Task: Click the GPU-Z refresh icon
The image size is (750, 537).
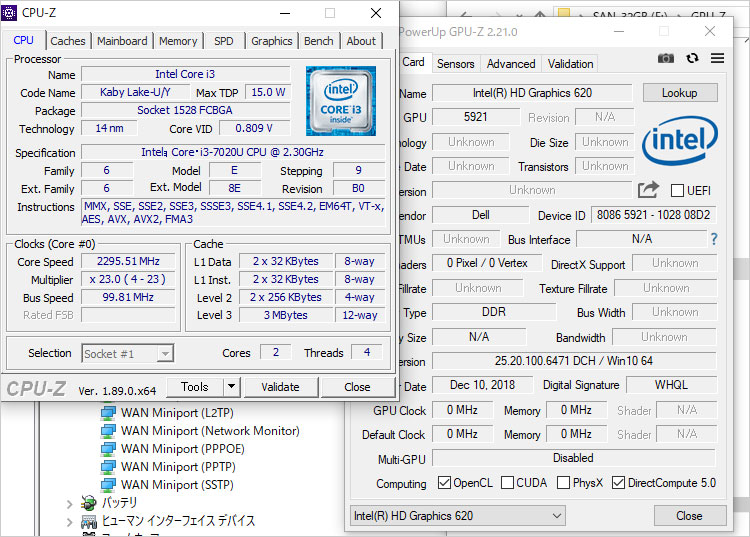Action: pyautogui.click(x=692, y=59)
